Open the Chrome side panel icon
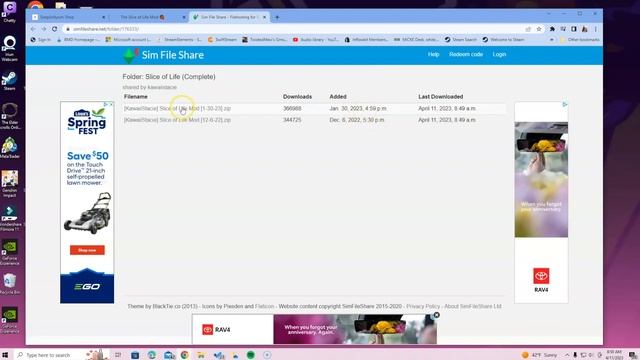 click(574, 29)
